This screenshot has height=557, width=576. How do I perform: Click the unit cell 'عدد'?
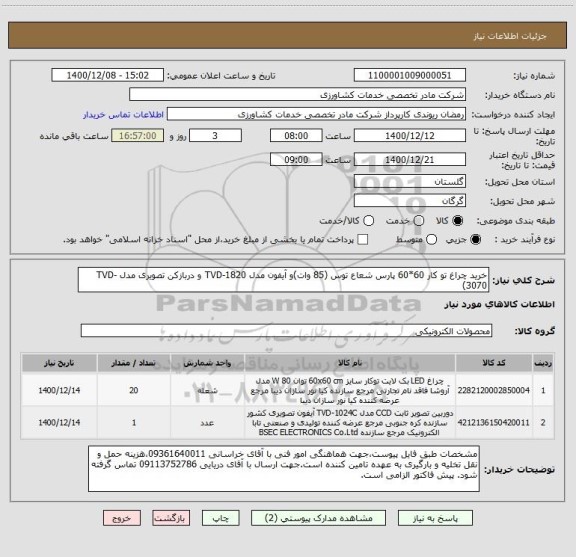tap(207, 423)
